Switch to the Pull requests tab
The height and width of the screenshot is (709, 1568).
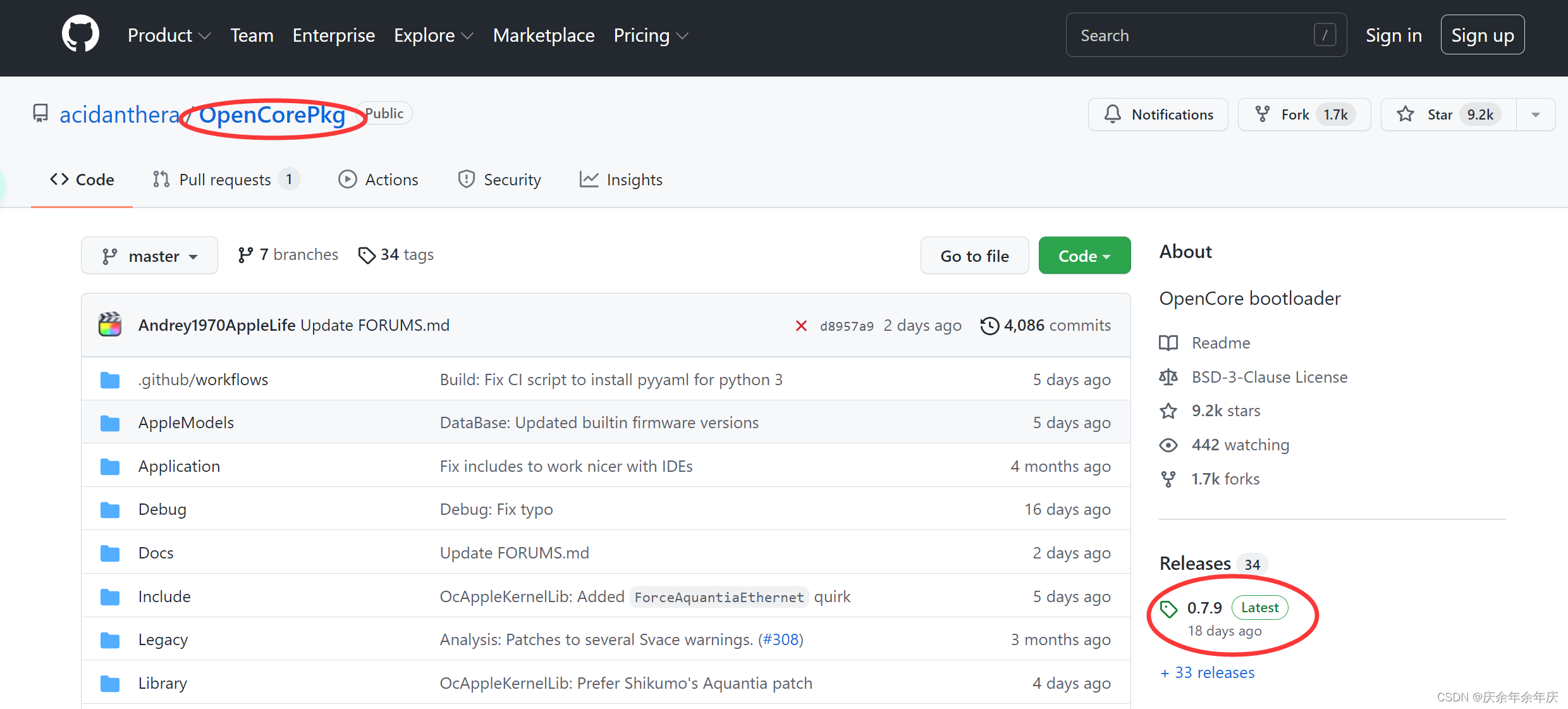click(x=224, y=180)
